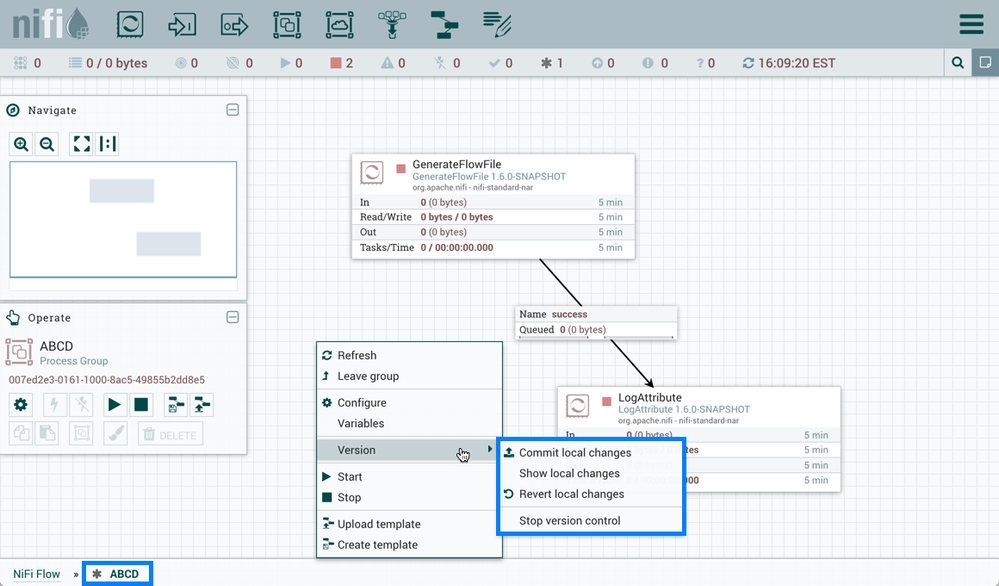
Task: Open the search icon in the status bar
Action: coord(957,62)
